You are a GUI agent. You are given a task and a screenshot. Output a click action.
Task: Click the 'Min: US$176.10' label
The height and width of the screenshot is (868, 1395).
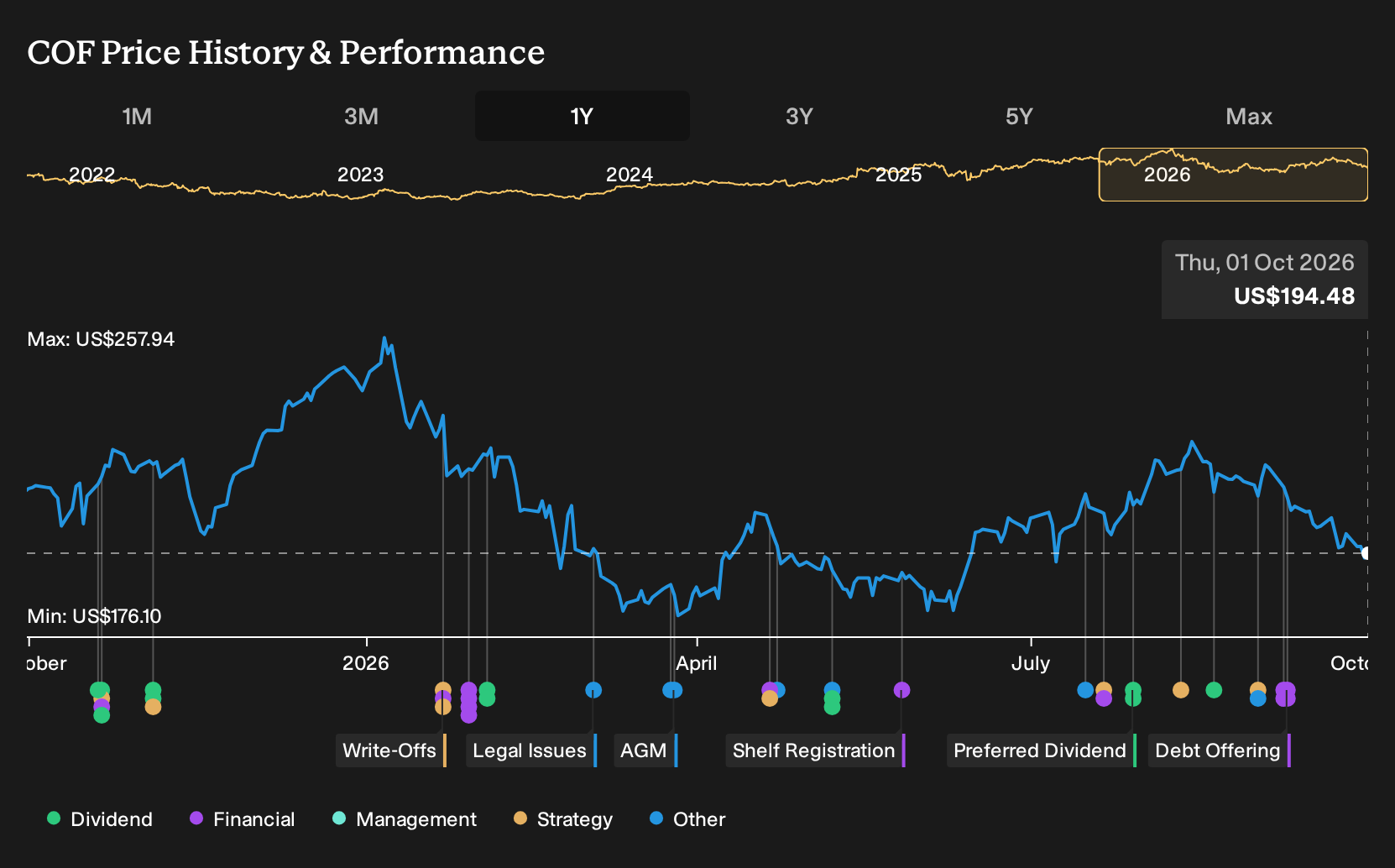point(94,616)
